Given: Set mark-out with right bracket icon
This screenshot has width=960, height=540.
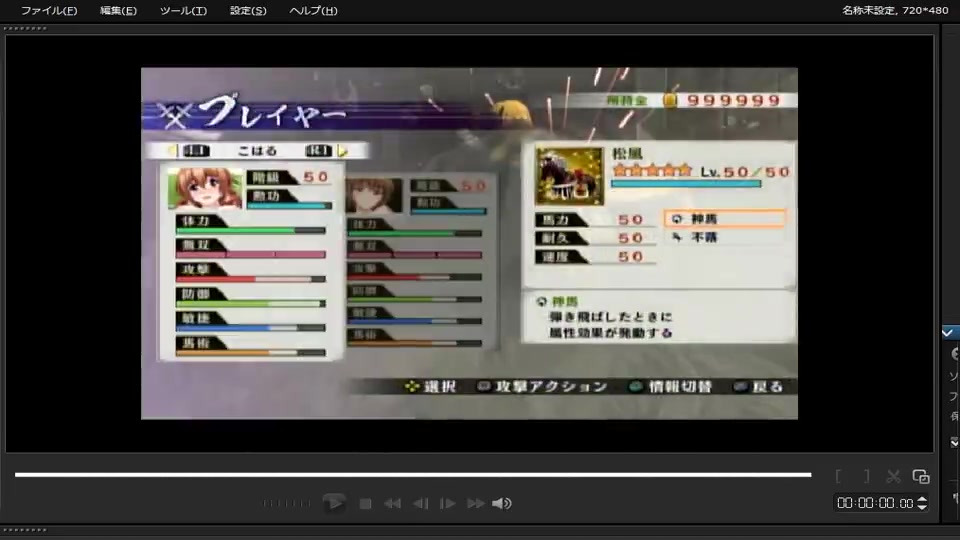Looking at the screenshot, I should coord(866,476).
